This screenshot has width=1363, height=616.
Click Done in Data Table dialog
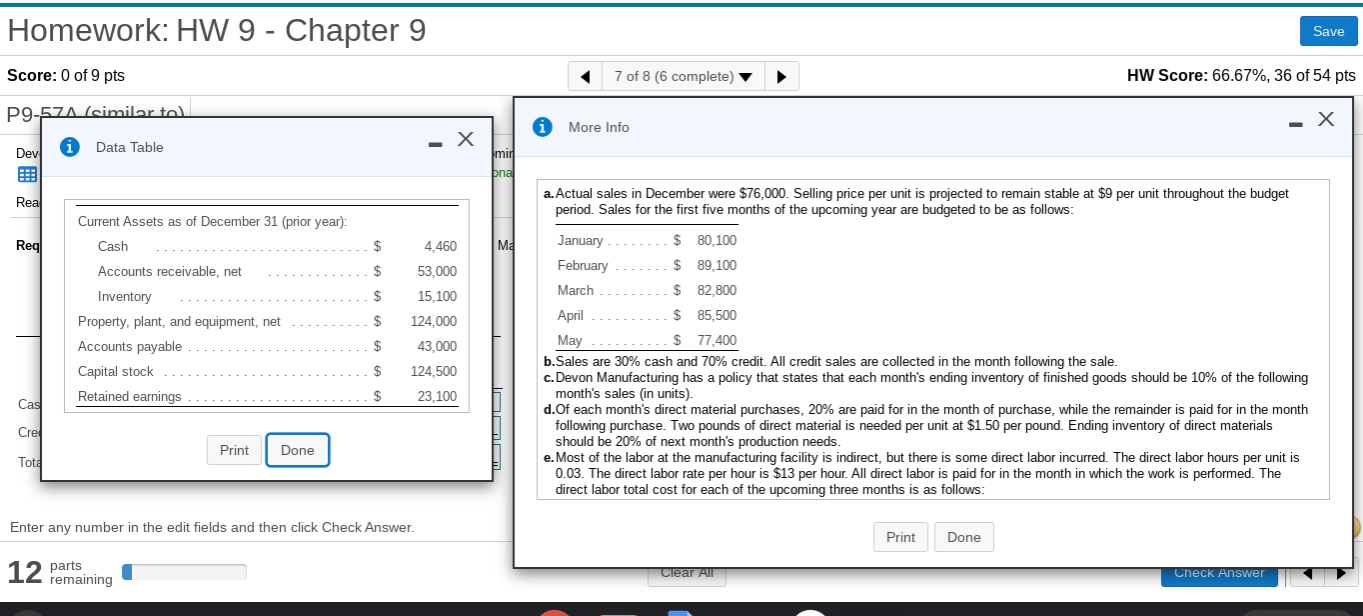pyautogui.click(x=297, y=450)
